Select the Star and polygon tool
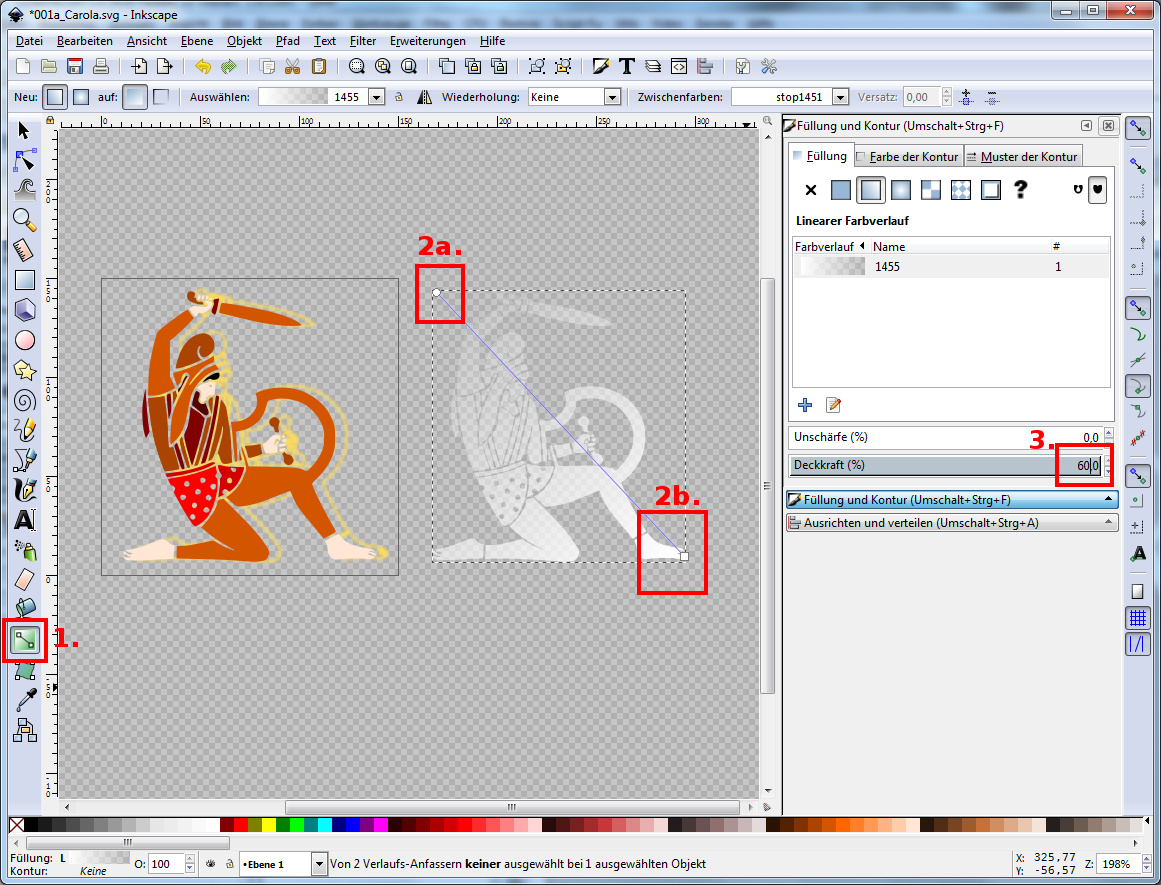Screen dimensions: 1161x885 click(25, 370)
